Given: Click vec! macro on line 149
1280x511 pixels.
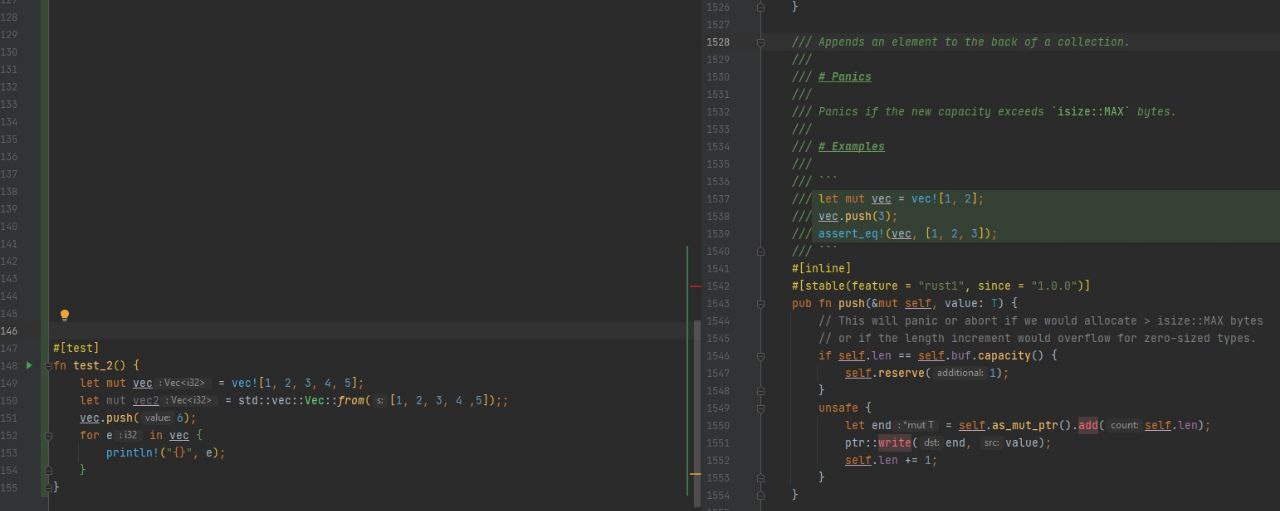Looking at the screenshot, I should click(244, 383).
